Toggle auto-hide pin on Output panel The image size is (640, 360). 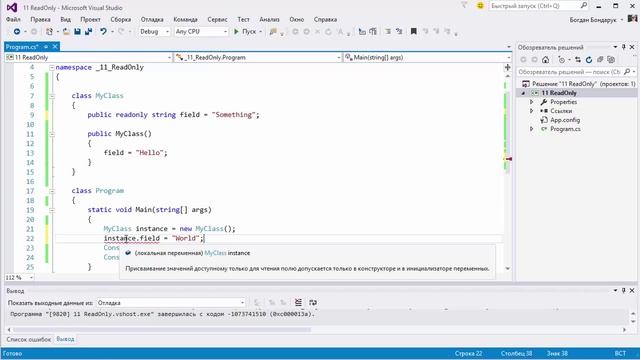click(x=624, y=290)
